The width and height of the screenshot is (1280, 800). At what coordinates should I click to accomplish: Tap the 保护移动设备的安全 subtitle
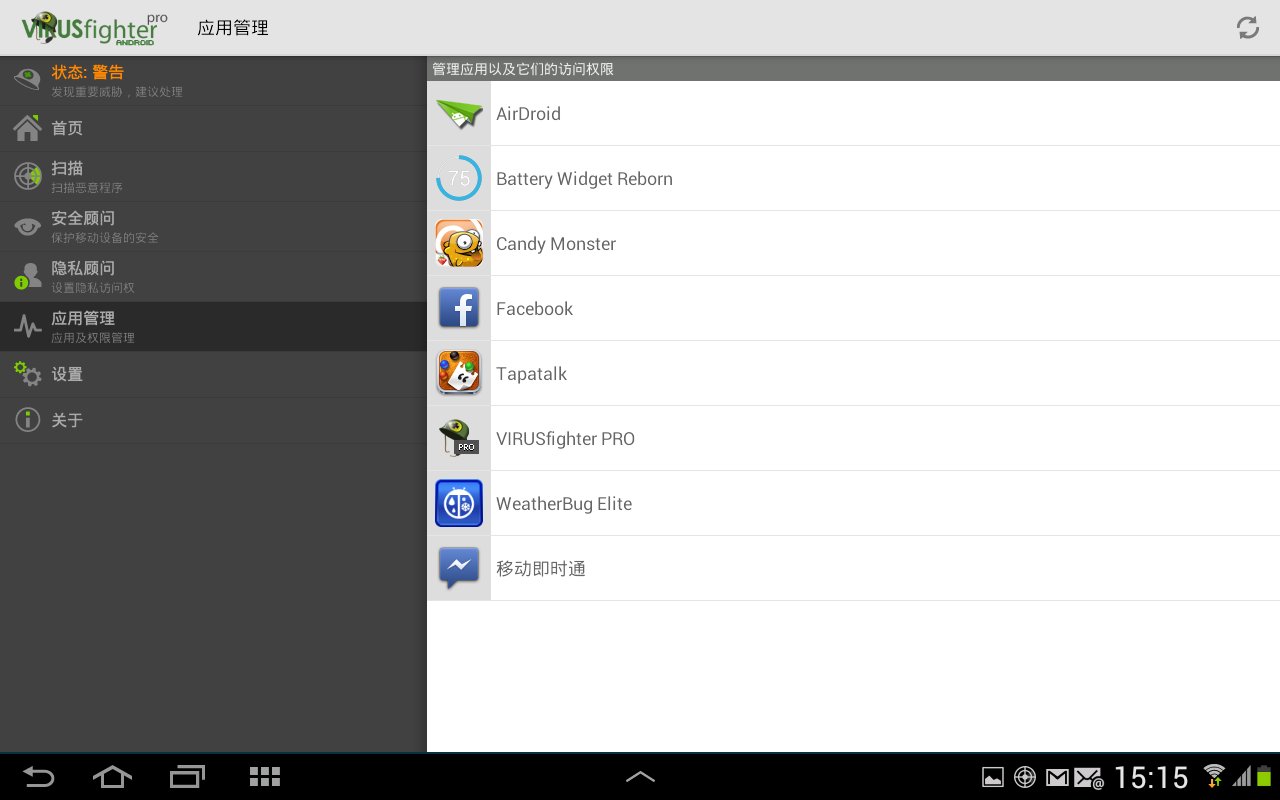click(105, 238)
